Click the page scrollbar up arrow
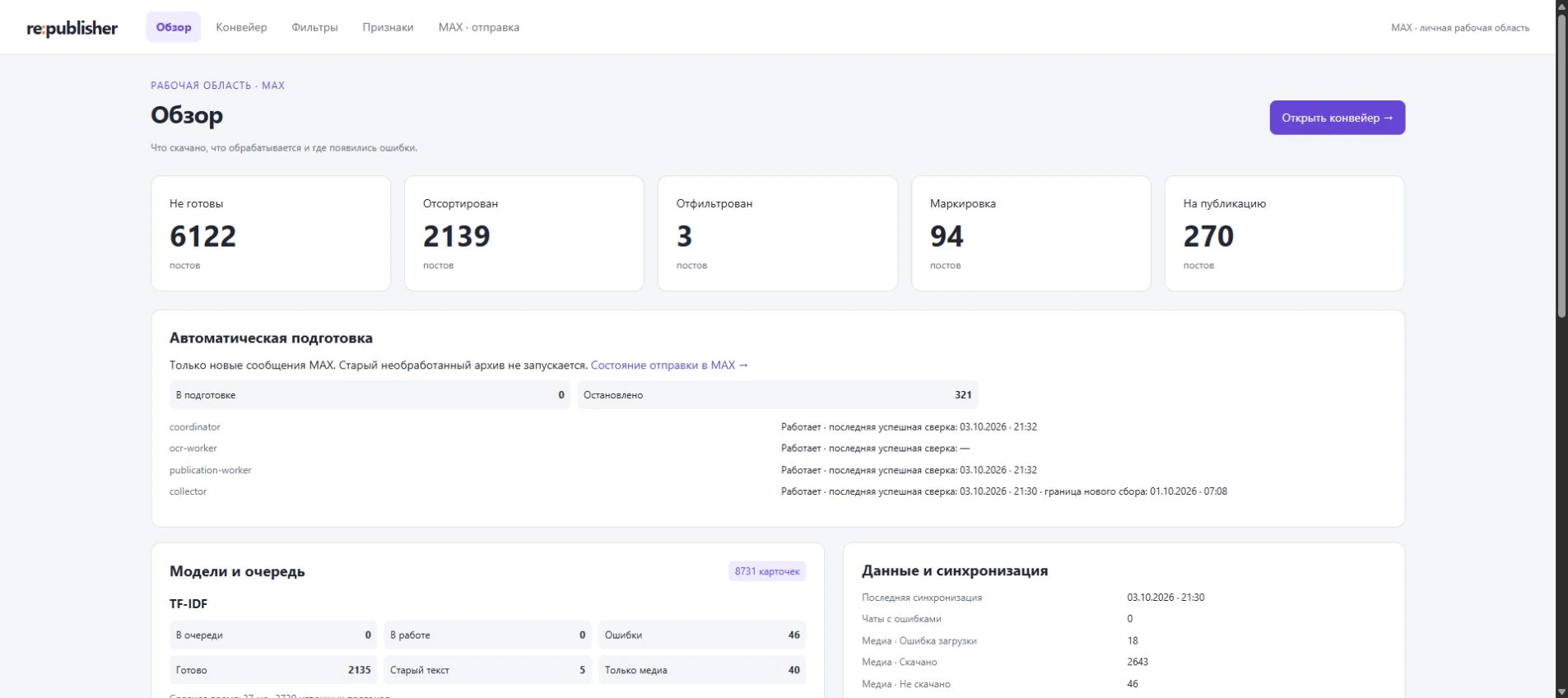This screenshot has width=1568, height=698. [x=1561, y=7]
